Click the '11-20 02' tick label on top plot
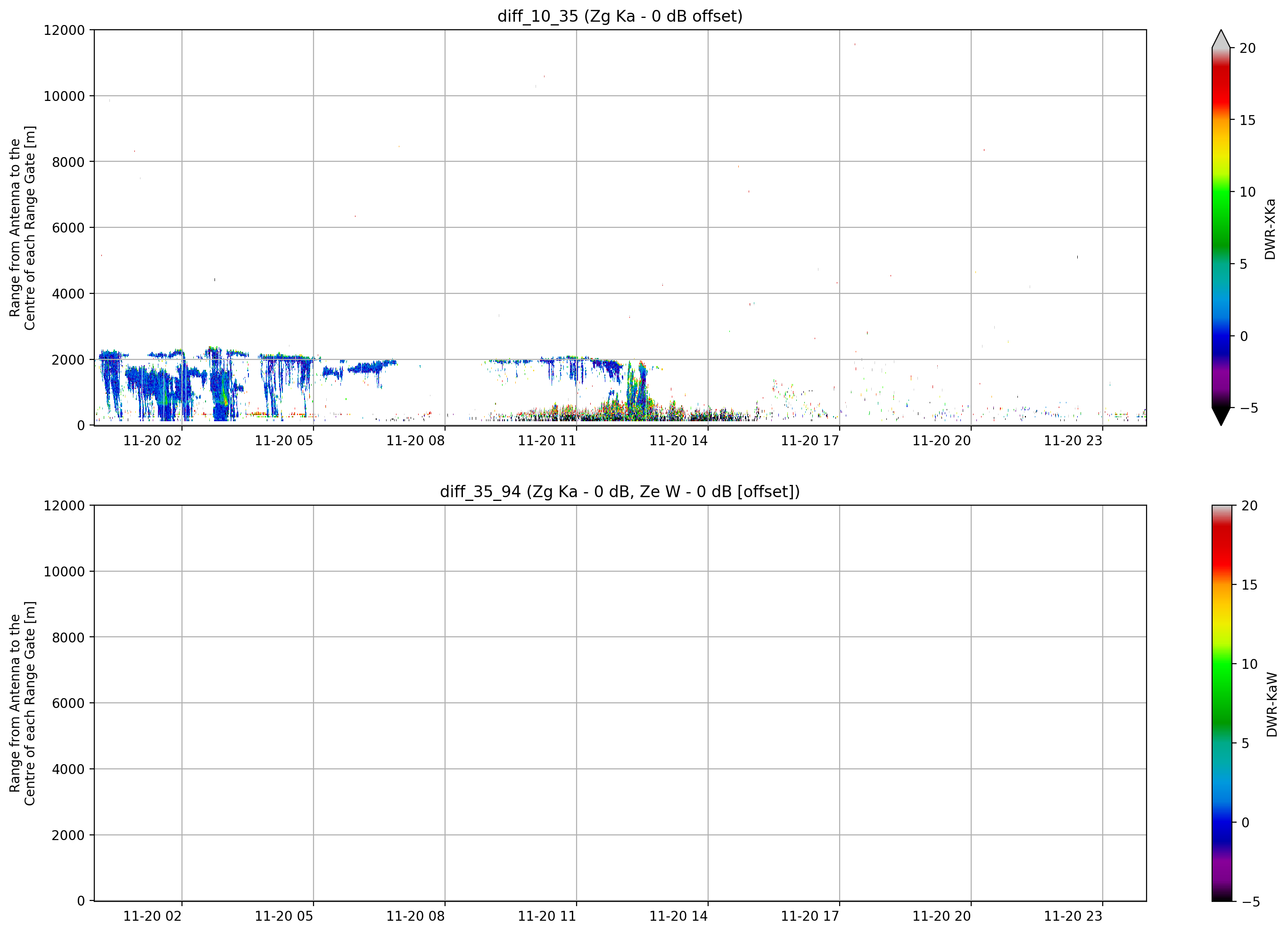Image resolution: width=1288 pixels, height=933 pixels. 152,441
